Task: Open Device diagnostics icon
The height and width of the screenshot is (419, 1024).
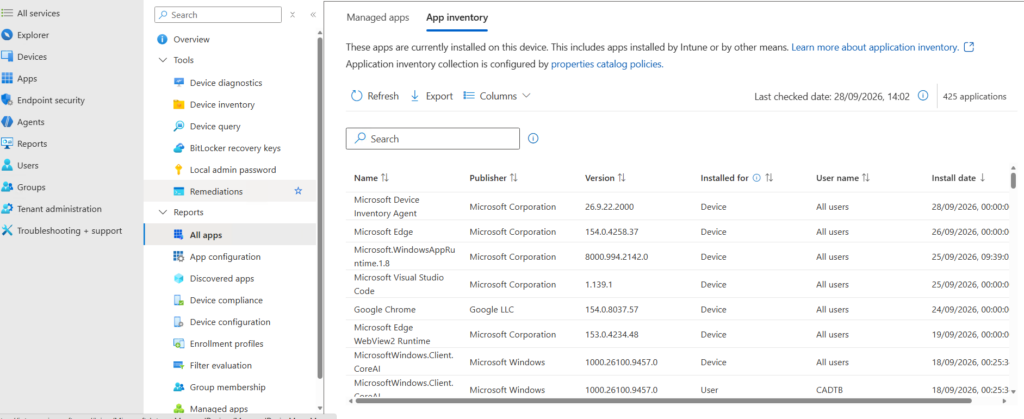Action: pos(178,83)
